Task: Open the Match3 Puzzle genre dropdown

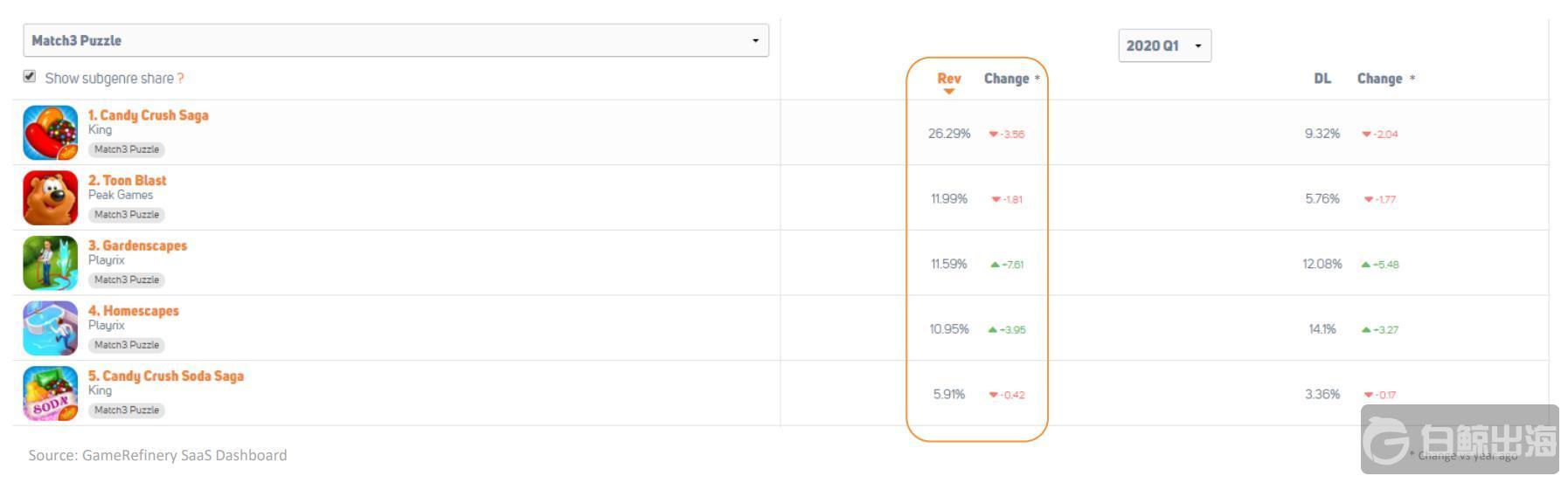Action: coord(395,41)
